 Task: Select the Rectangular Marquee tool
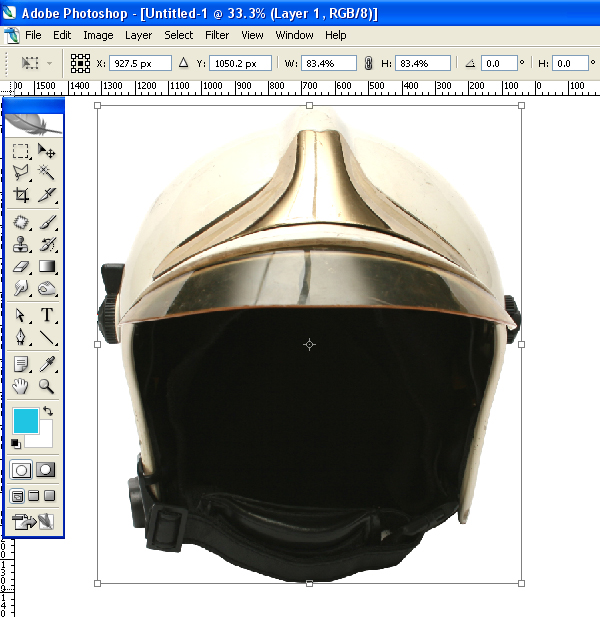20,151
